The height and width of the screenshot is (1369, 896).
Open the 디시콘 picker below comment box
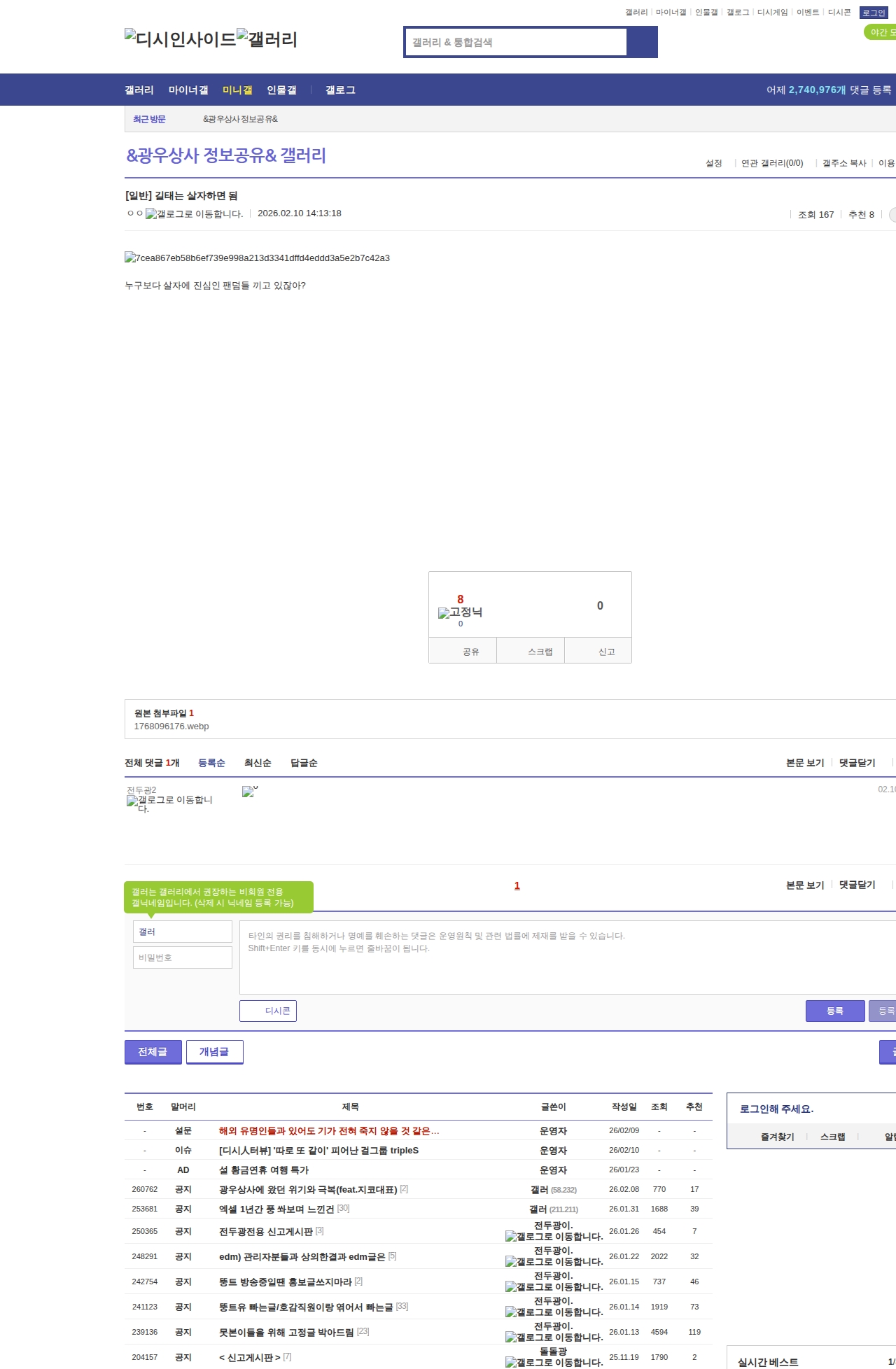pos(268,1011)
